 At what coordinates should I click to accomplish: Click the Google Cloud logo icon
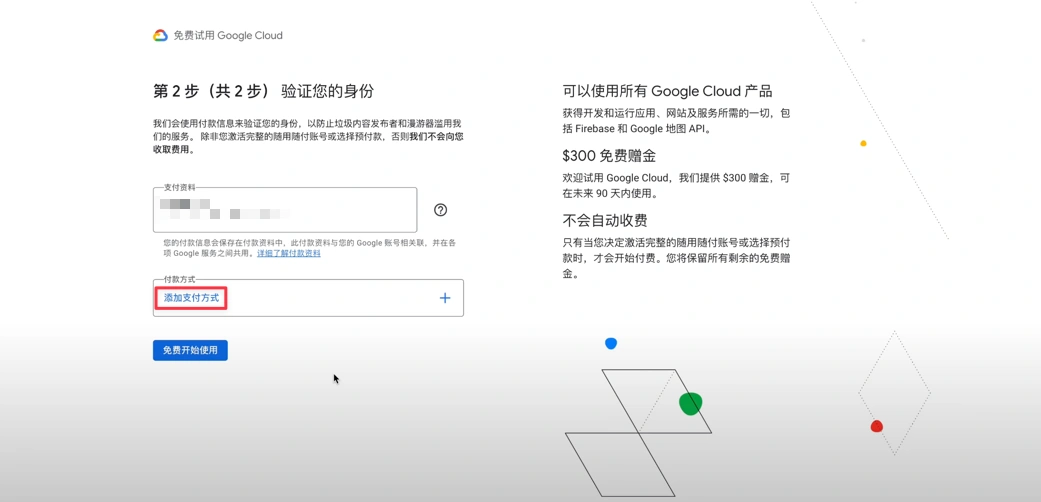[x=160, y=35]
